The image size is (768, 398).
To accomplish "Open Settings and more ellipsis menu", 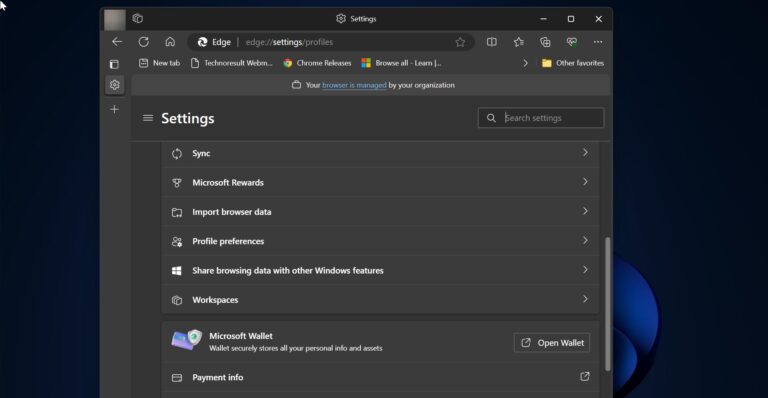I will point(598,42).
